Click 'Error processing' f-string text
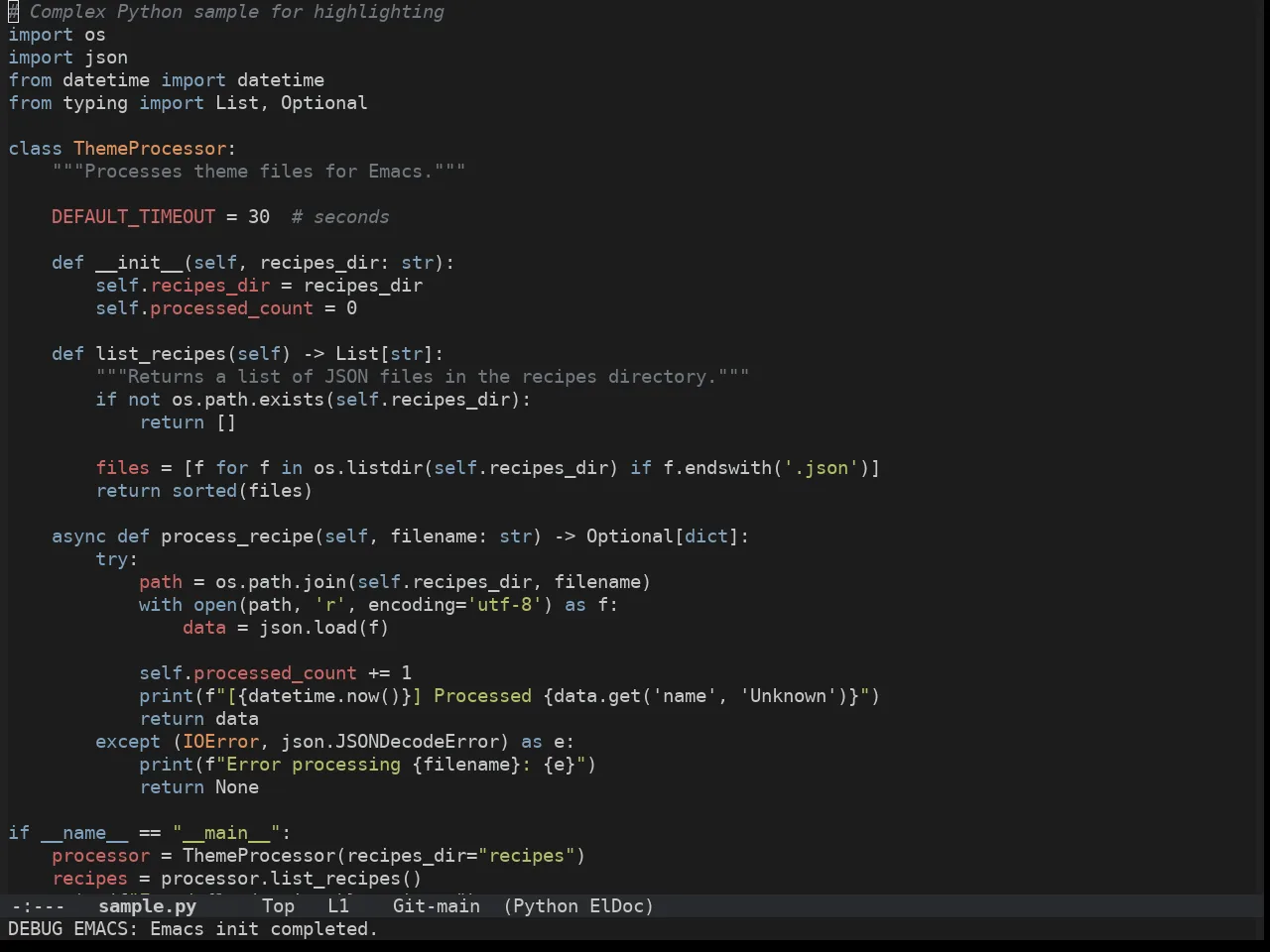The image size is (1270, 952). [x=314, y=765]
